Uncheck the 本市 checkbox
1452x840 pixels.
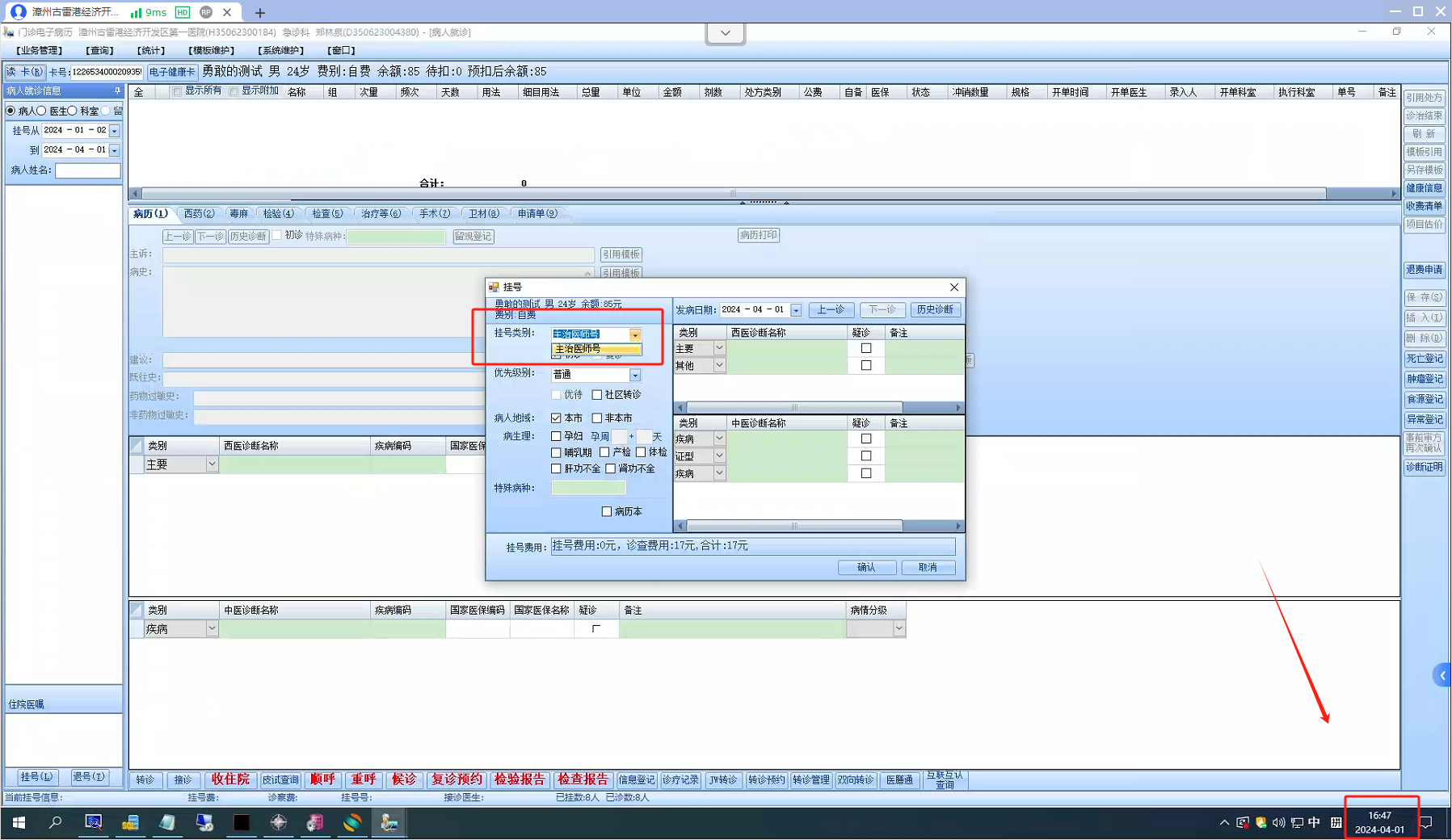[556, 418]
